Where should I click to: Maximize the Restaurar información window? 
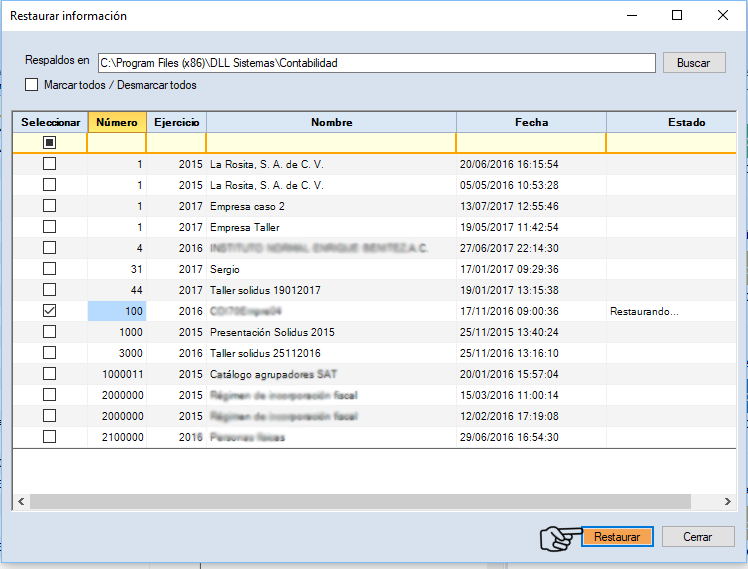(x=677, y=16)
